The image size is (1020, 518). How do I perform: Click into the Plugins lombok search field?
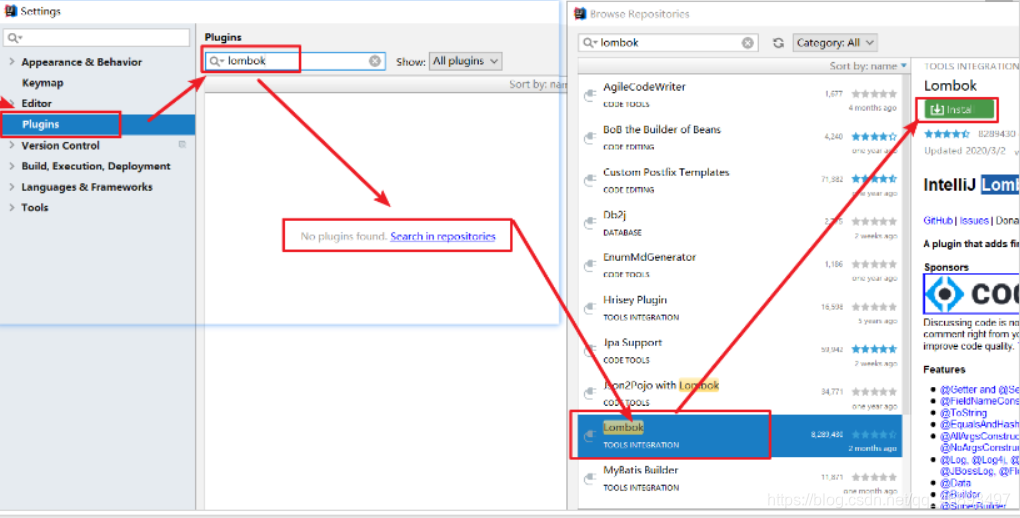[295, 61]
